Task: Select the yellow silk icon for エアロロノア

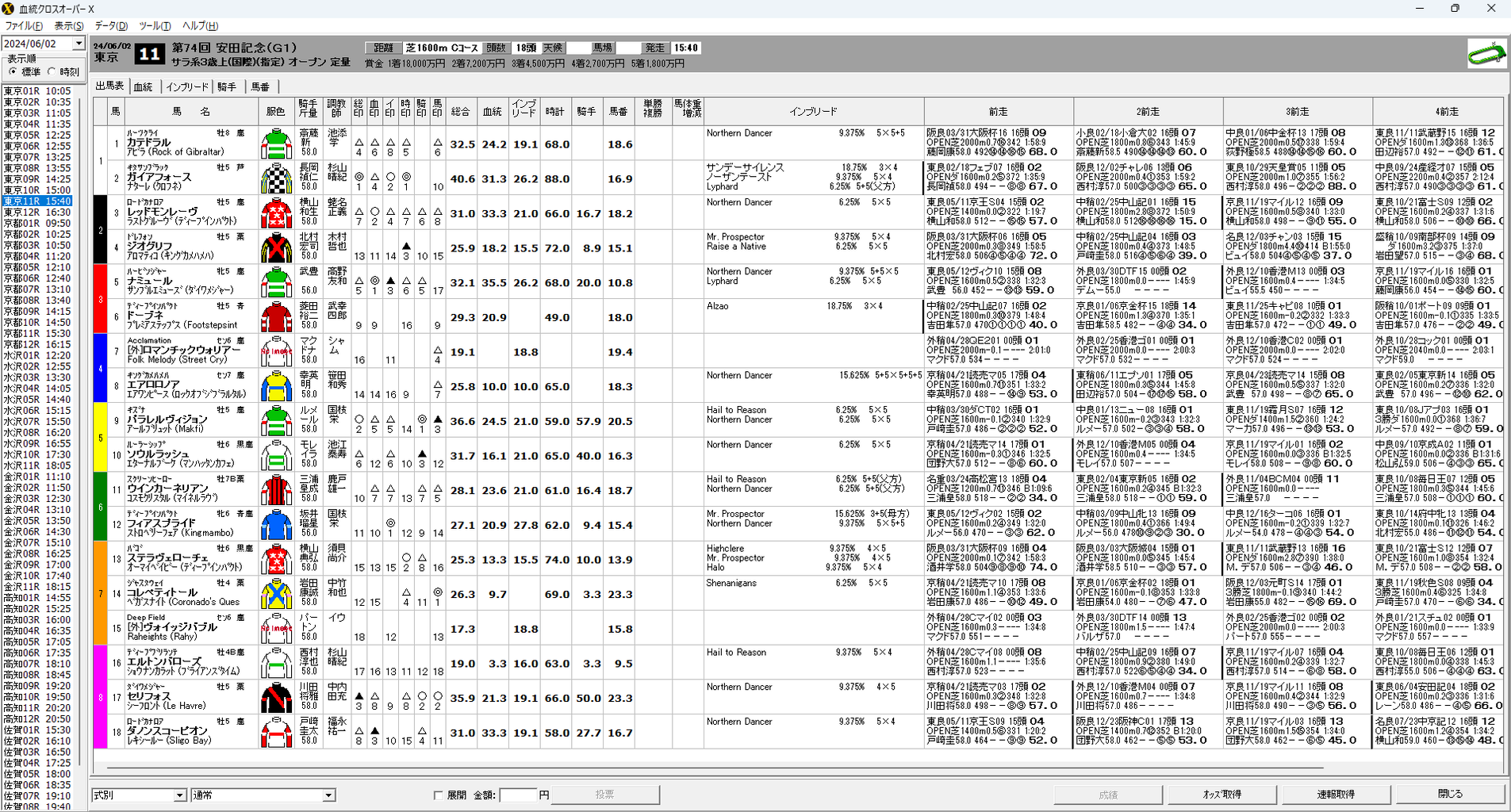Action: coord(276,386)
